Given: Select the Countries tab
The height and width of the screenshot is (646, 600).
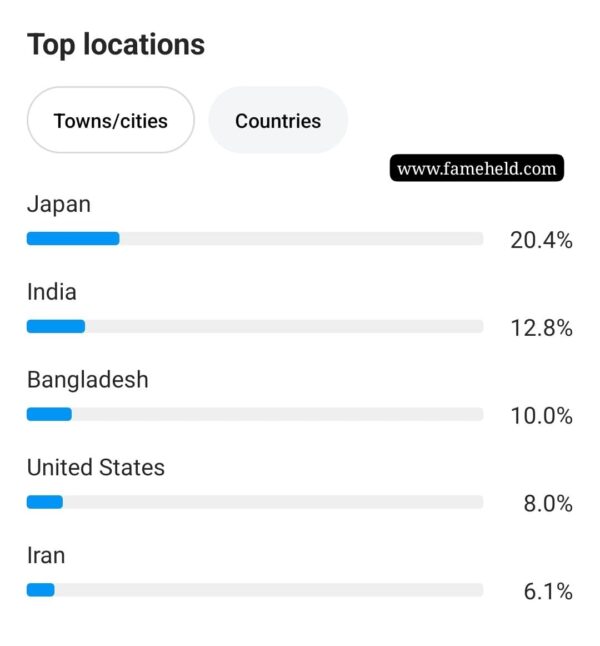Looking at the screenshot, I should pos(278,120).
